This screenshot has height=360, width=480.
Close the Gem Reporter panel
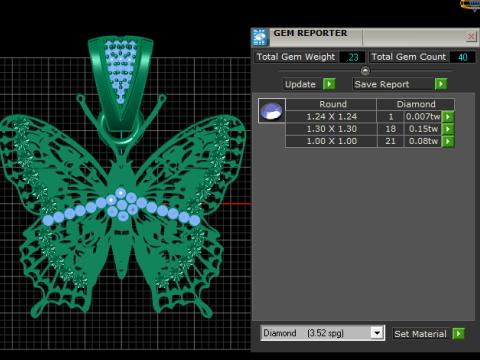click(x=471, y=36)
